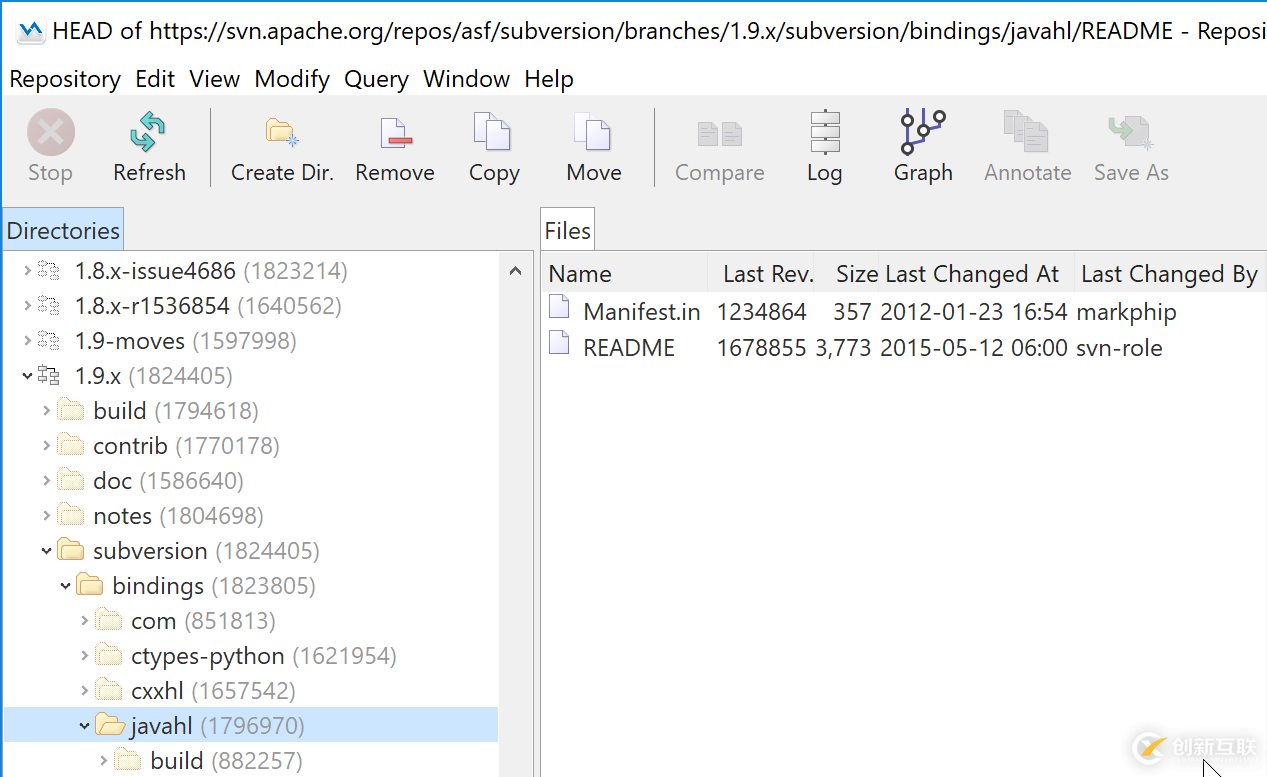
Task: Click the 1.9-moves branch icon
Action: (48, 341)
